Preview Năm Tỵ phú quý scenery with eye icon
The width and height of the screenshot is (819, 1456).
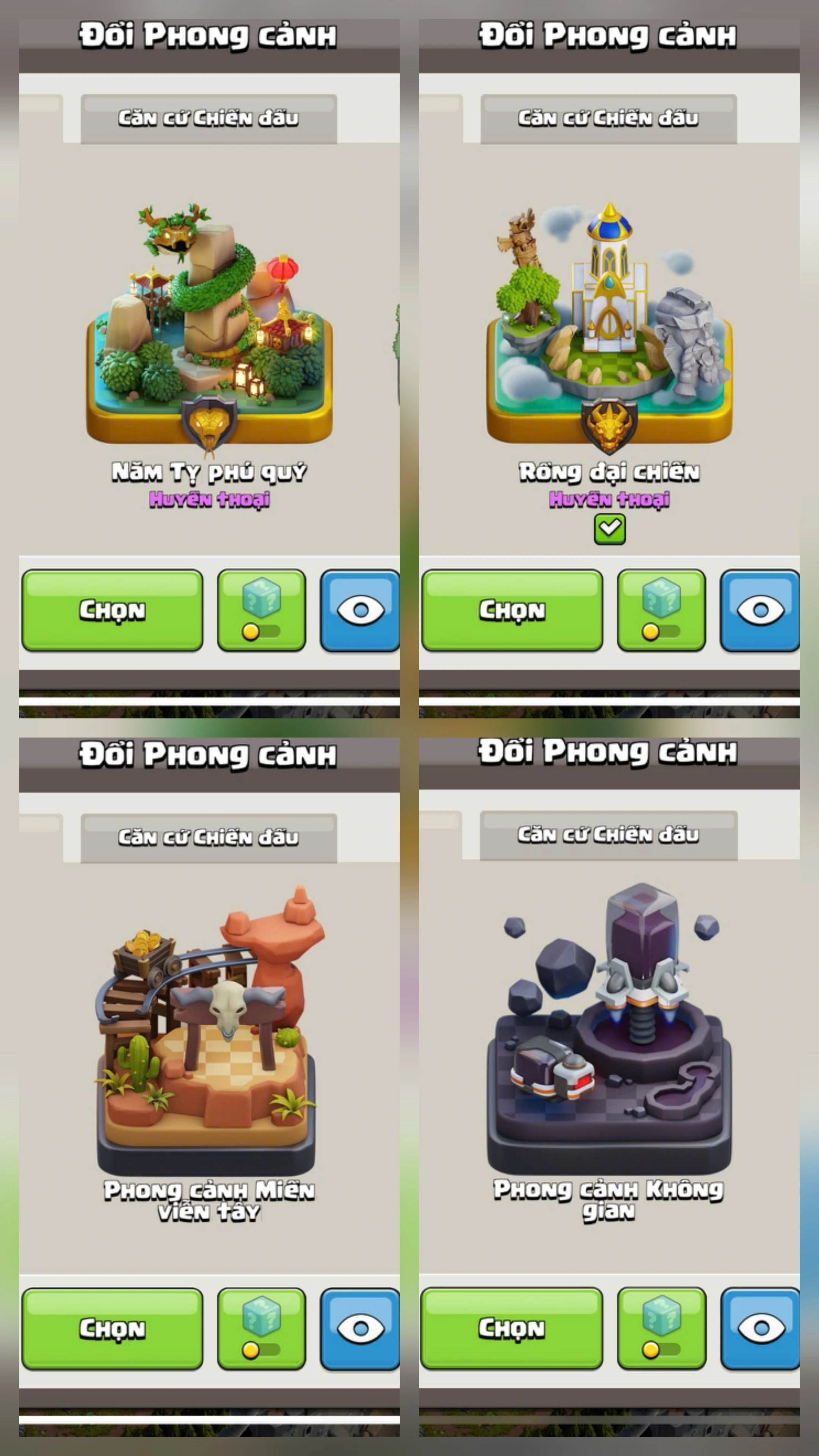[360, 610]
